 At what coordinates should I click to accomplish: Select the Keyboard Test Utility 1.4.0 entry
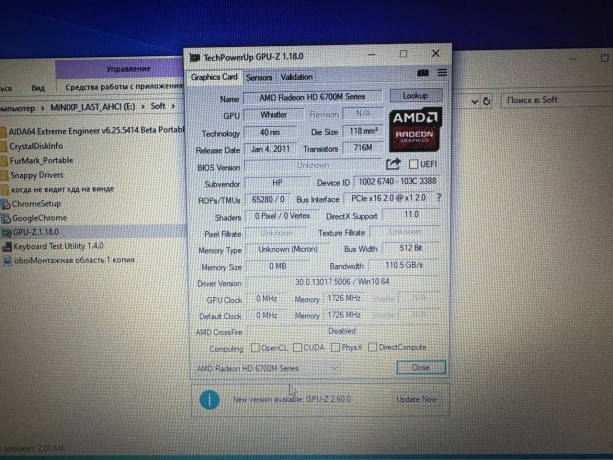click(x=58, y=246)
